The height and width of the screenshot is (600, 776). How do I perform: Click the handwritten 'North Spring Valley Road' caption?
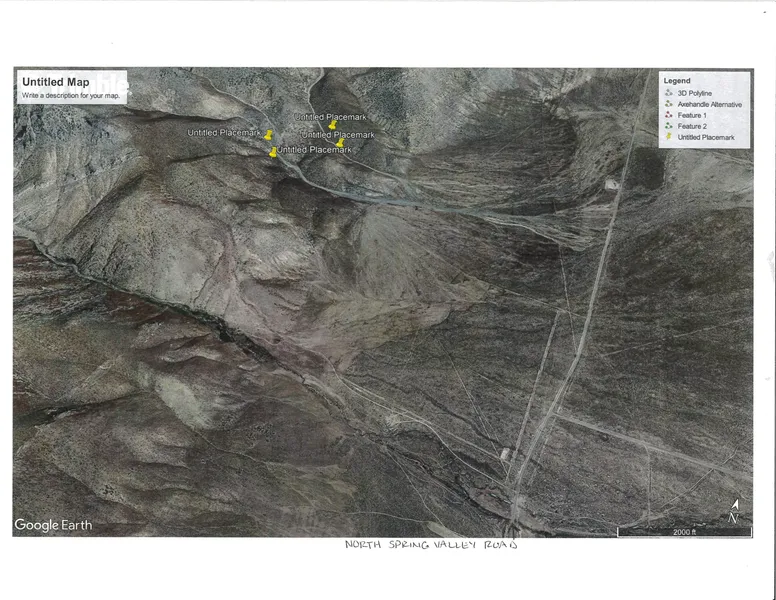[431, 545]
